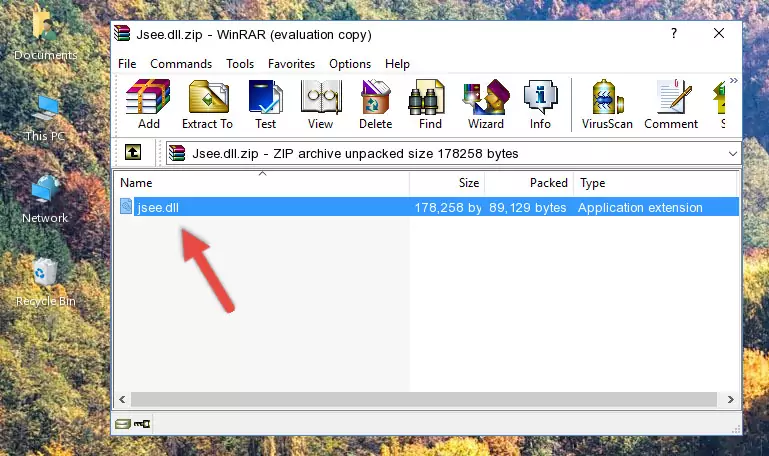Close the WinRAR window
769x456 pixels.
click(719, 33)
